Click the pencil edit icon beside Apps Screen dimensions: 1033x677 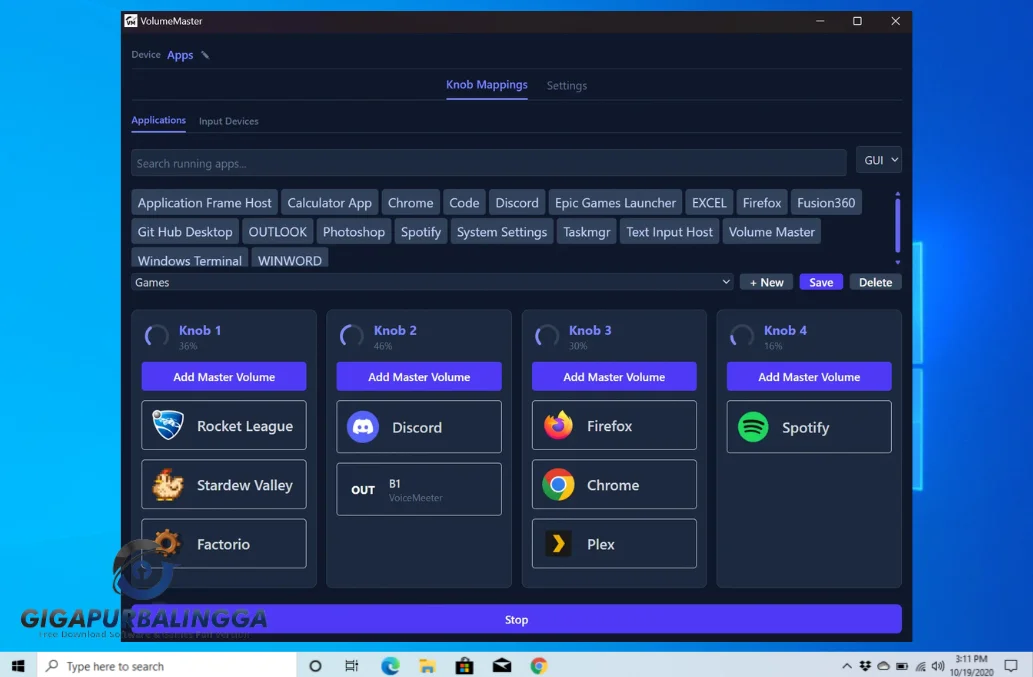[205, 55]
